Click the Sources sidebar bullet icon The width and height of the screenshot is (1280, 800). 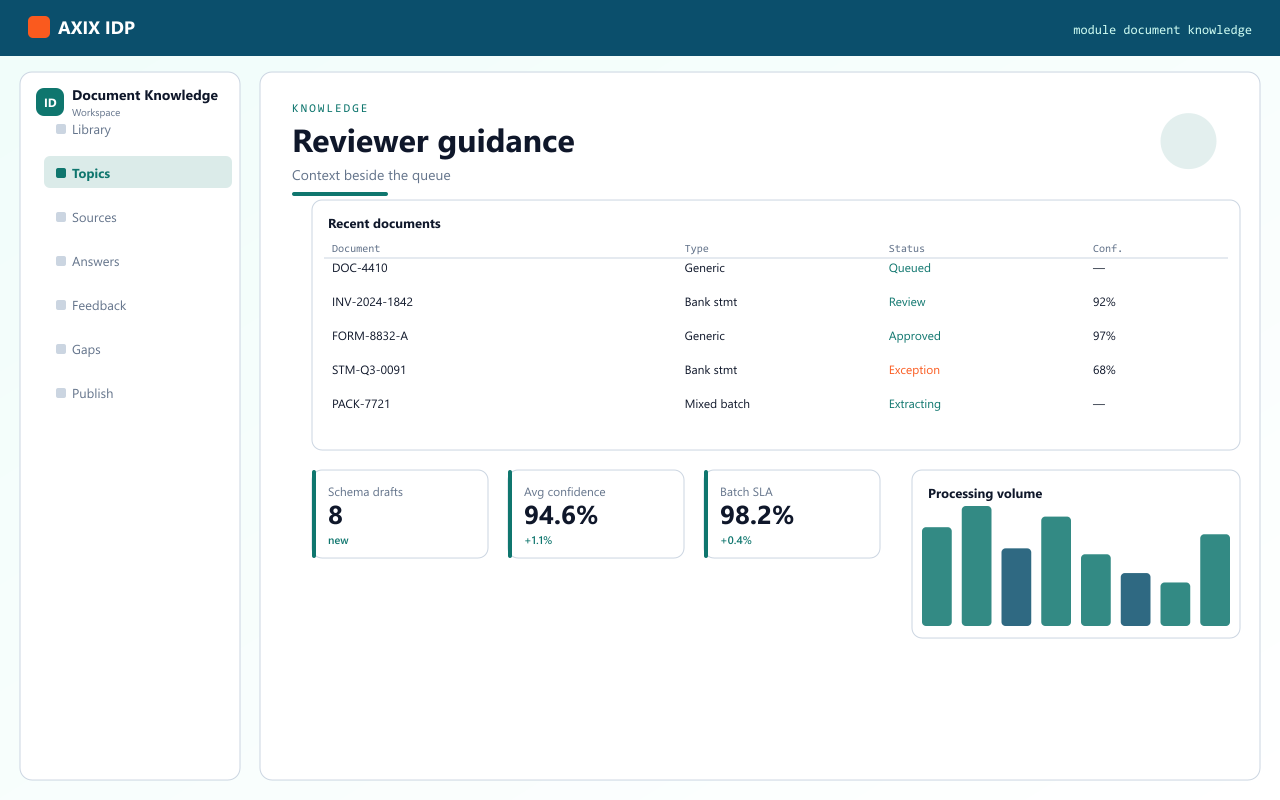pos(61,217)
